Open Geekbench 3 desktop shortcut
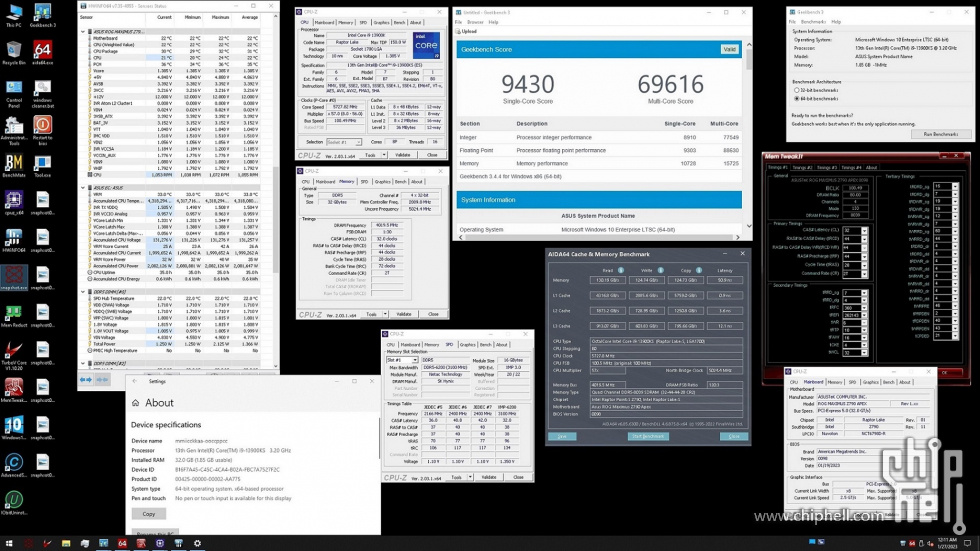Image resolution: width=980 pixels, height=551 pixels. click(x=42, y=16)
